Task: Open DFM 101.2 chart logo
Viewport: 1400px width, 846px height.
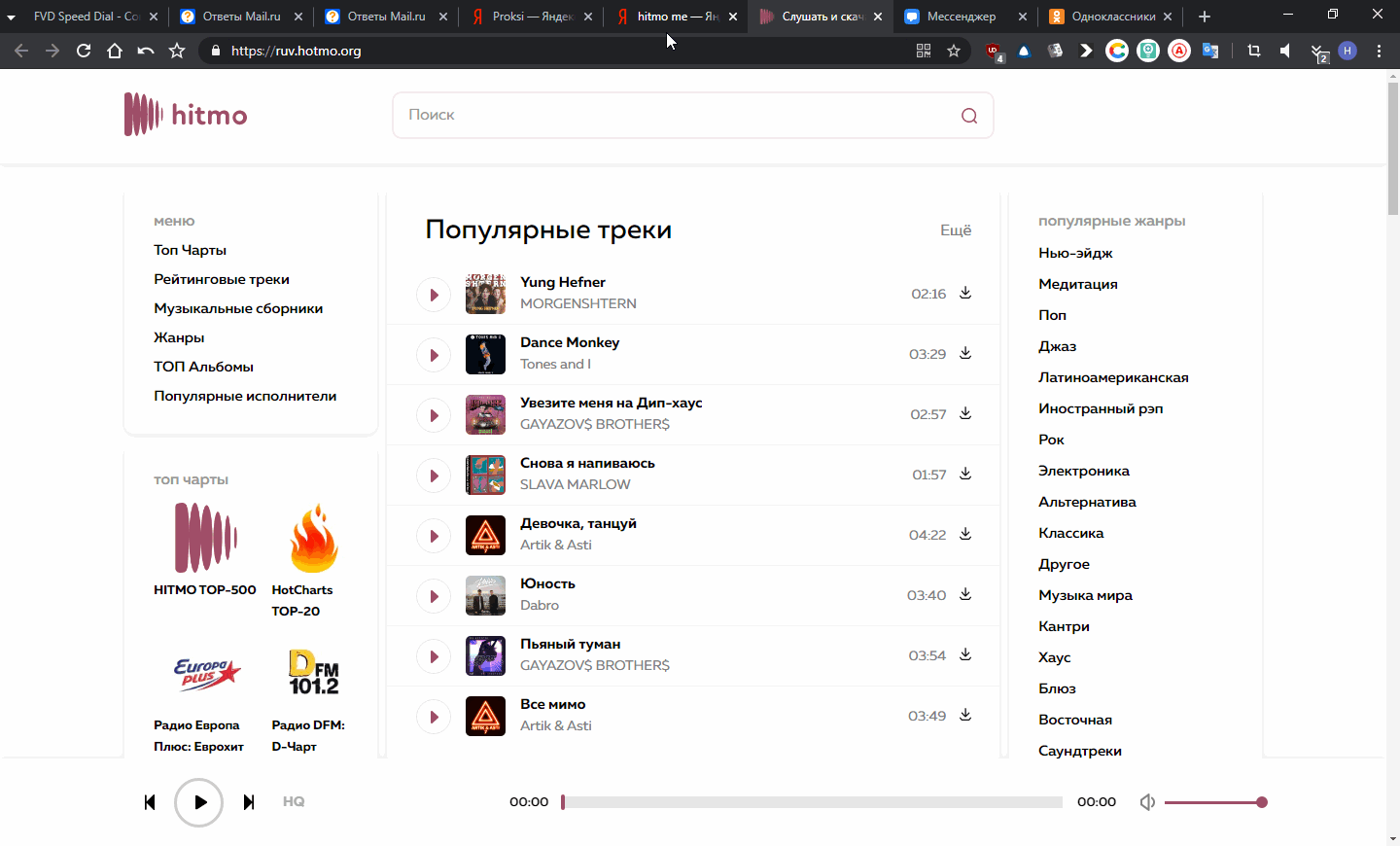Action: click(313, 672)
